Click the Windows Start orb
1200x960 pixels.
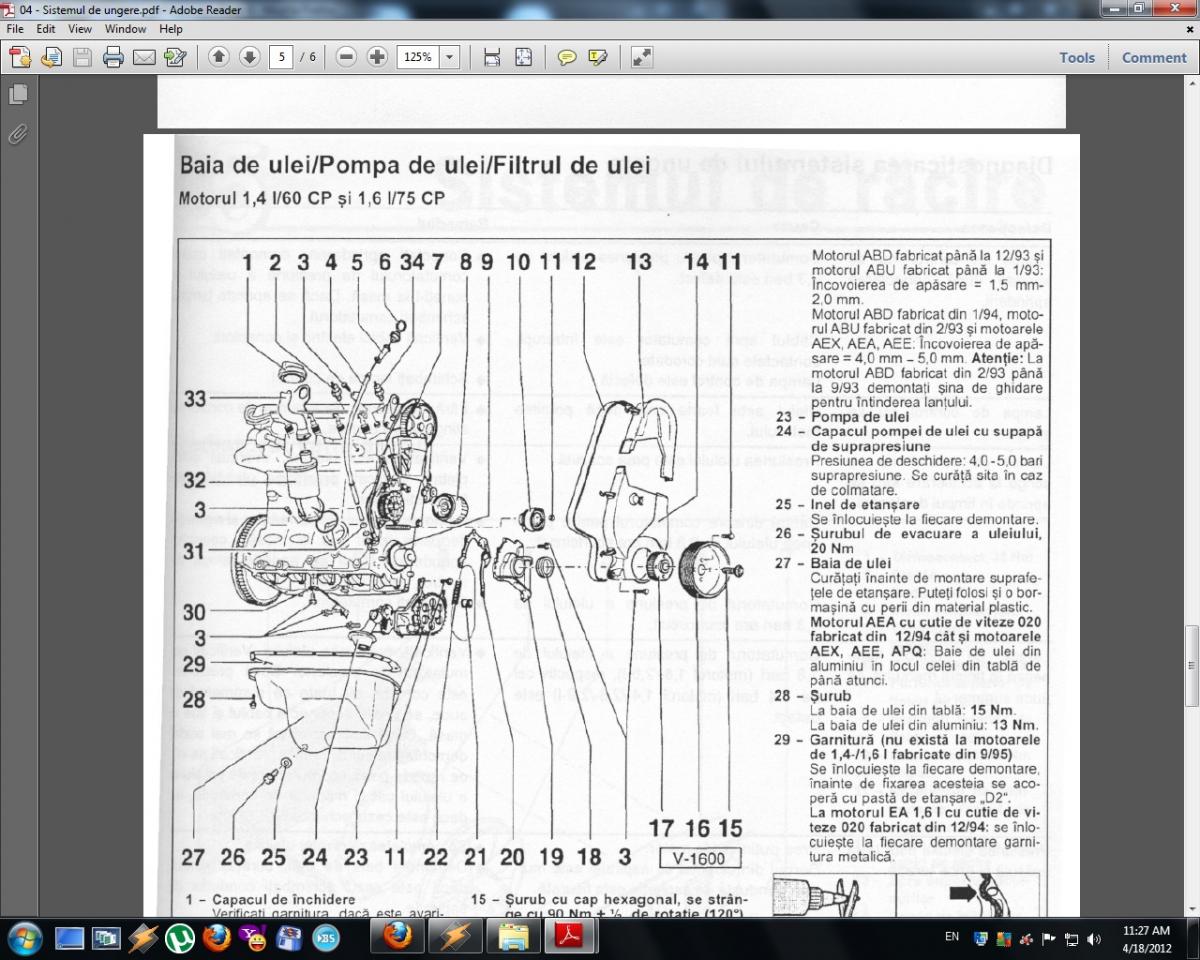click(x=24, y=938)
